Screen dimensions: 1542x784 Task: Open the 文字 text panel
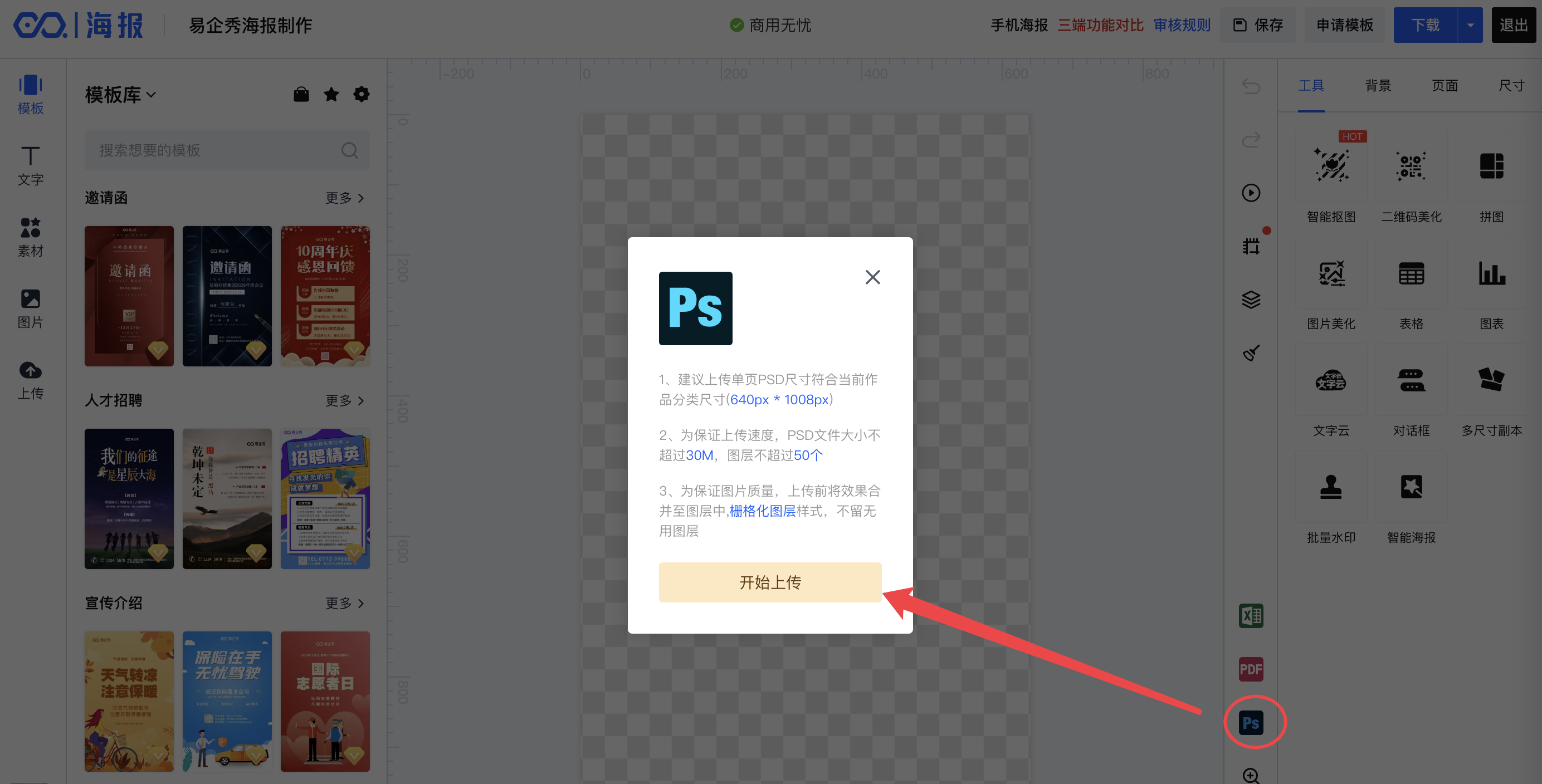point(31,166)
